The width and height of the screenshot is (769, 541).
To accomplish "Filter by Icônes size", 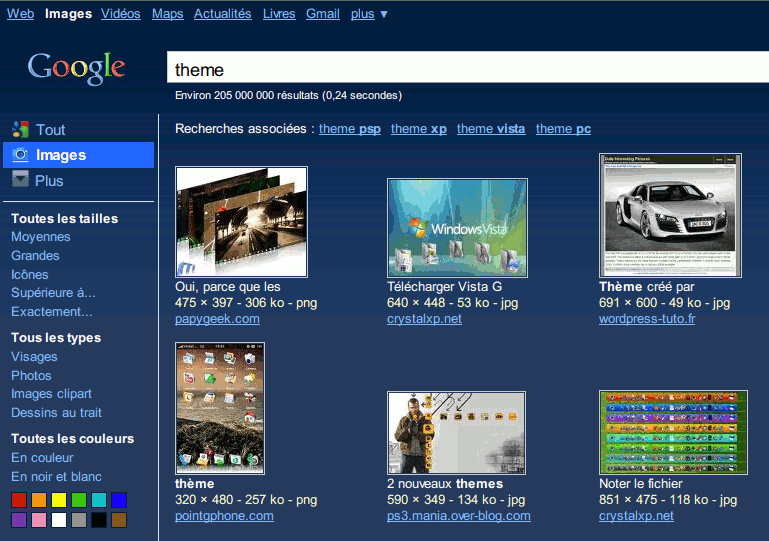I will coord(30,274).
